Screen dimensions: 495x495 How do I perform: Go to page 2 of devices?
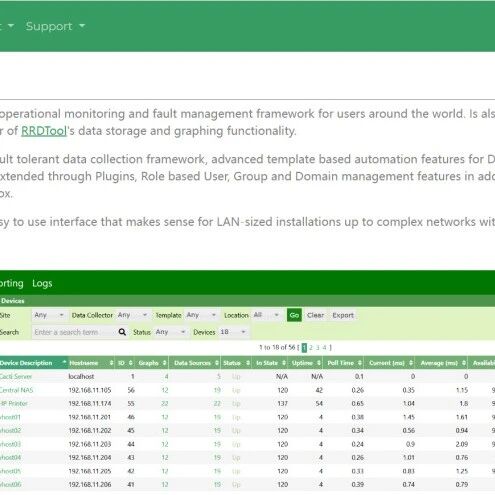pos(311,348)
